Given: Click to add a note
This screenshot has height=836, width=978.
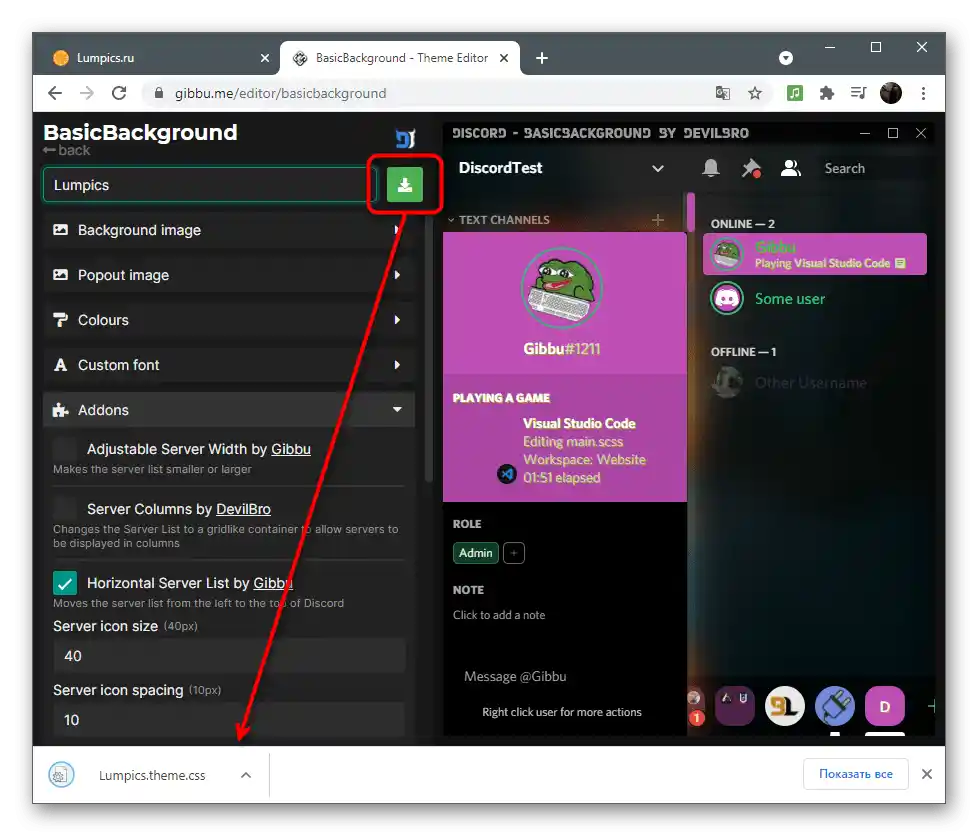Looking at the screenshot, I should pos(499,615).
